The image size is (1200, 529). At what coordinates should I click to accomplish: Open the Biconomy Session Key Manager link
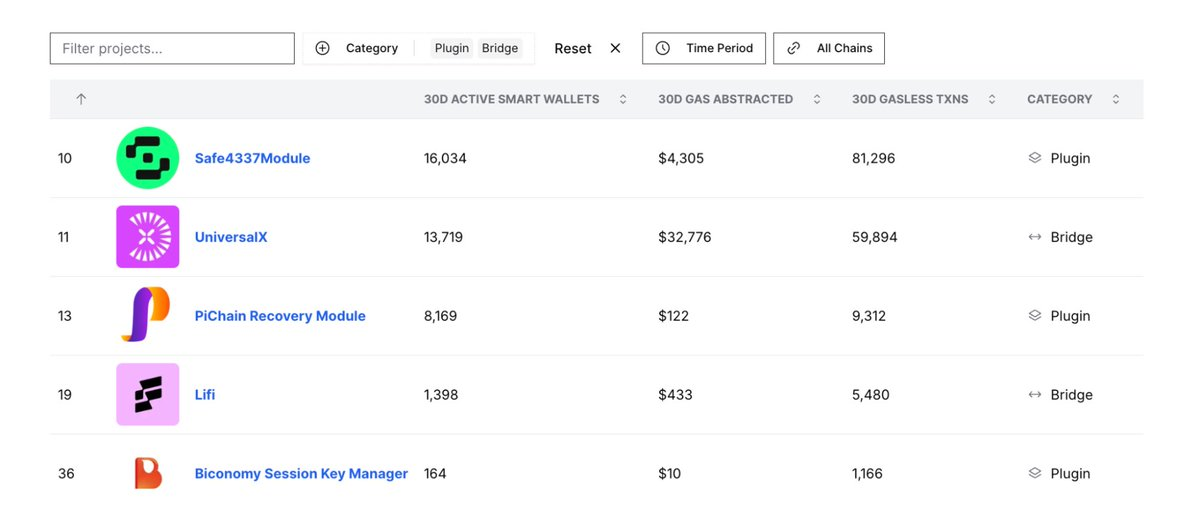[x=301, y=473]
